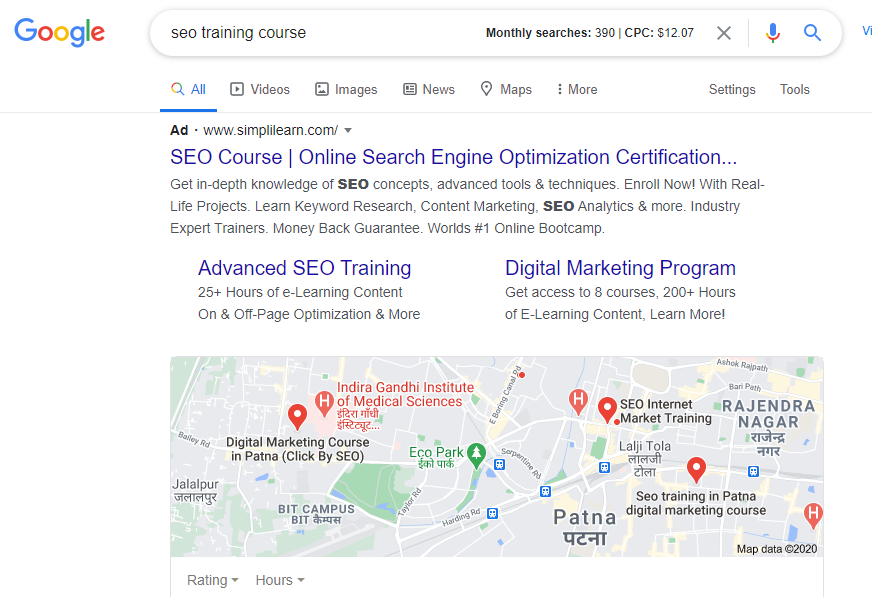
Task: Click the Eco Park tree marker
Action: click(476, 456)
